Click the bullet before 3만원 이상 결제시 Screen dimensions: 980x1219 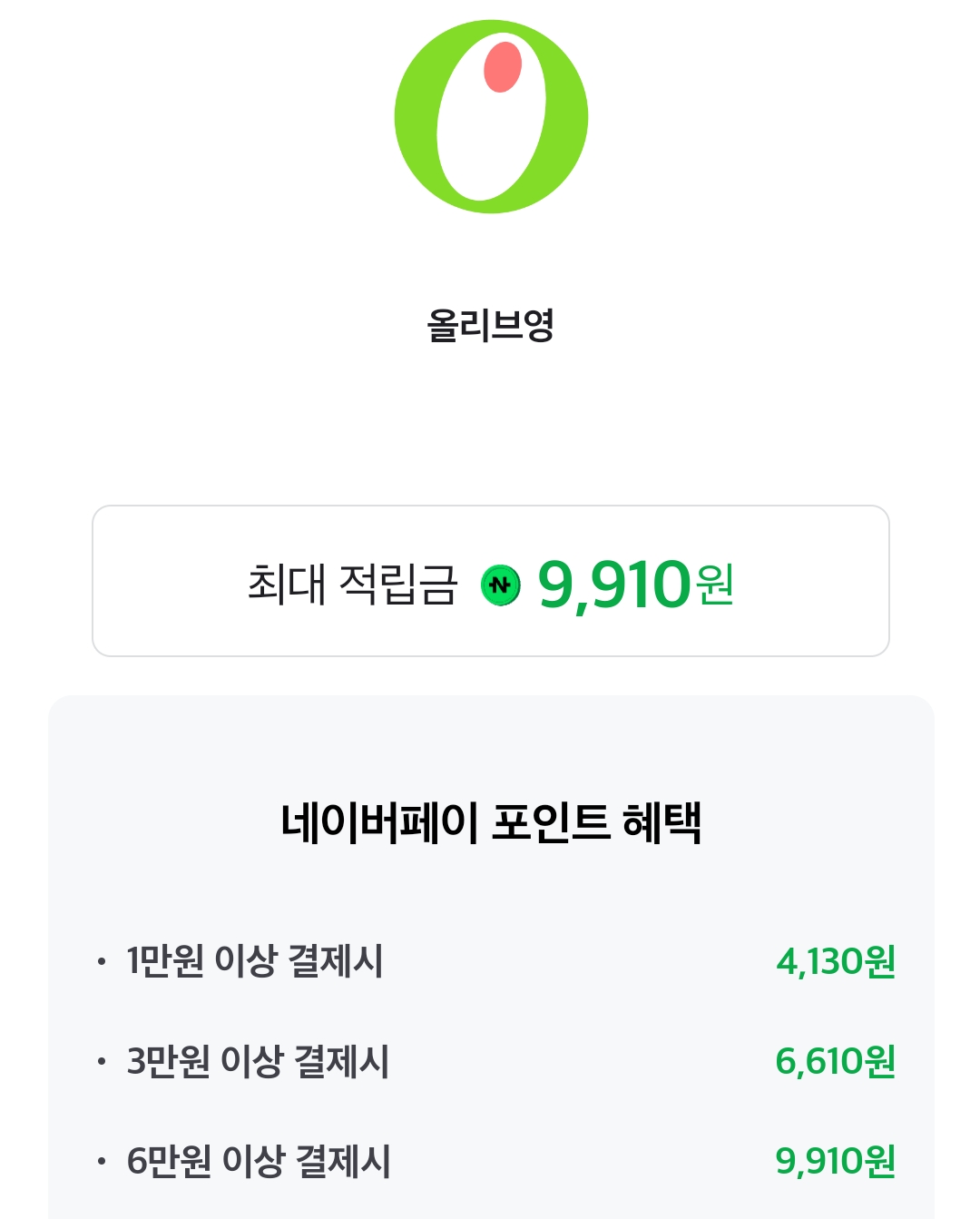tap(102, 1061)
